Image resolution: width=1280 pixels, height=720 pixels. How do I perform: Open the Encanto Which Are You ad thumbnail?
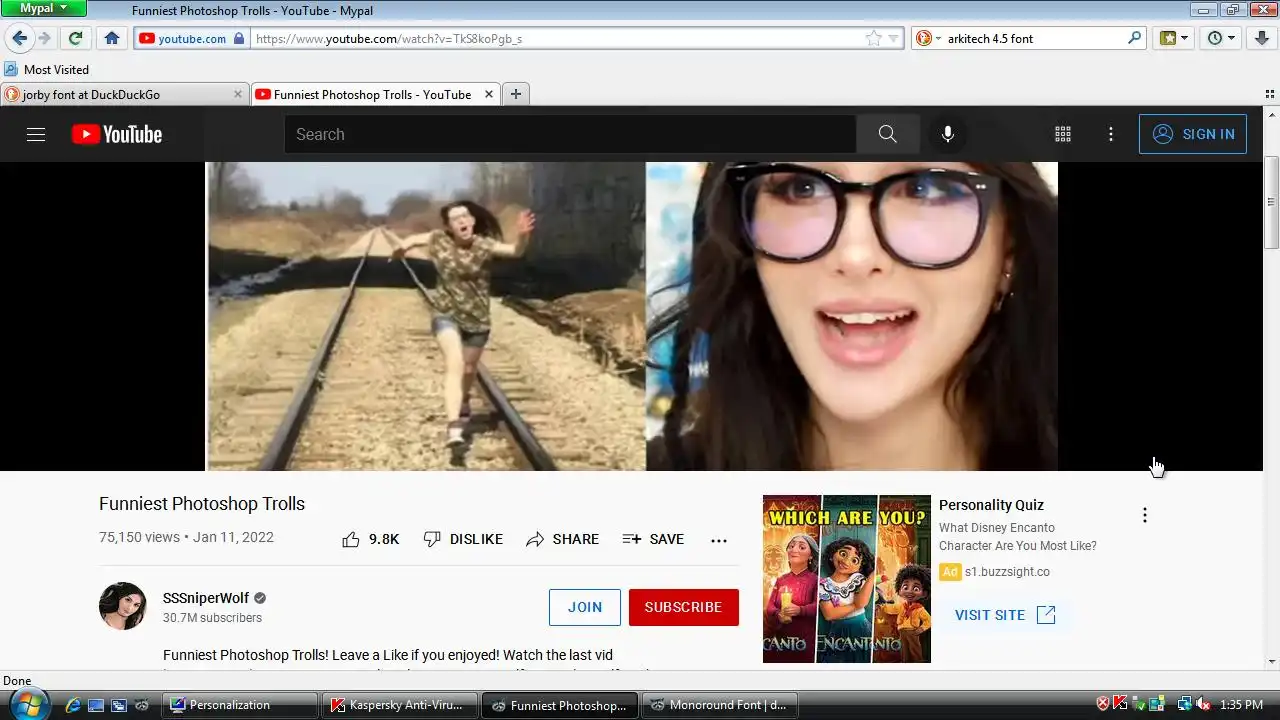pyautogui.click(x=847, y=579)
